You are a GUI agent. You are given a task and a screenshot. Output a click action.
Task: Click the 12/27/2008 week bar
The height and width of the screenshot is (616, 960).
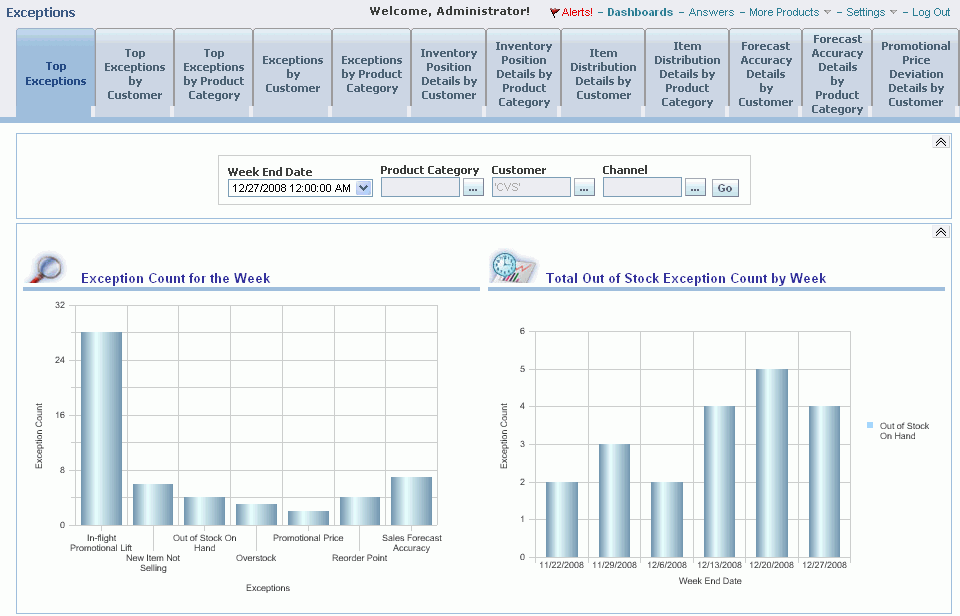825,481
